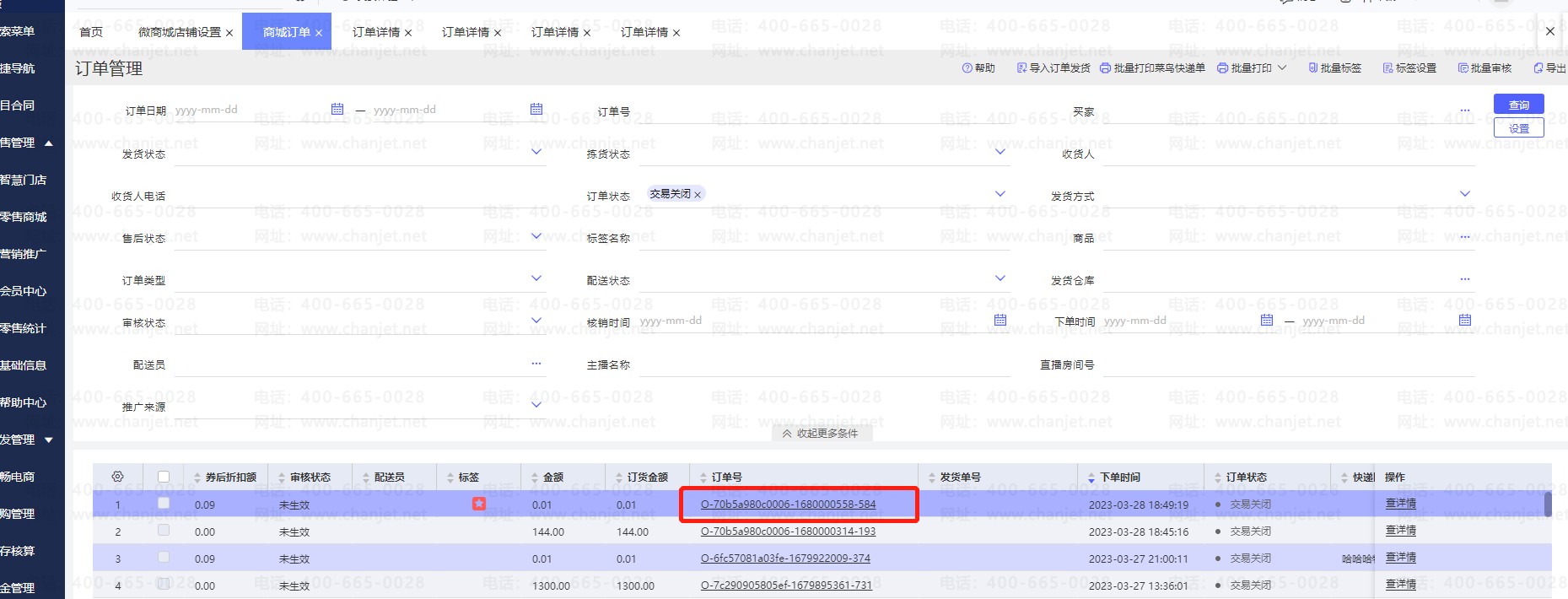This screenshot has height=599, width=1568.
Task: Open order O-70b5a980c0006-1680000314-193
Action: [x=788, y=532]
